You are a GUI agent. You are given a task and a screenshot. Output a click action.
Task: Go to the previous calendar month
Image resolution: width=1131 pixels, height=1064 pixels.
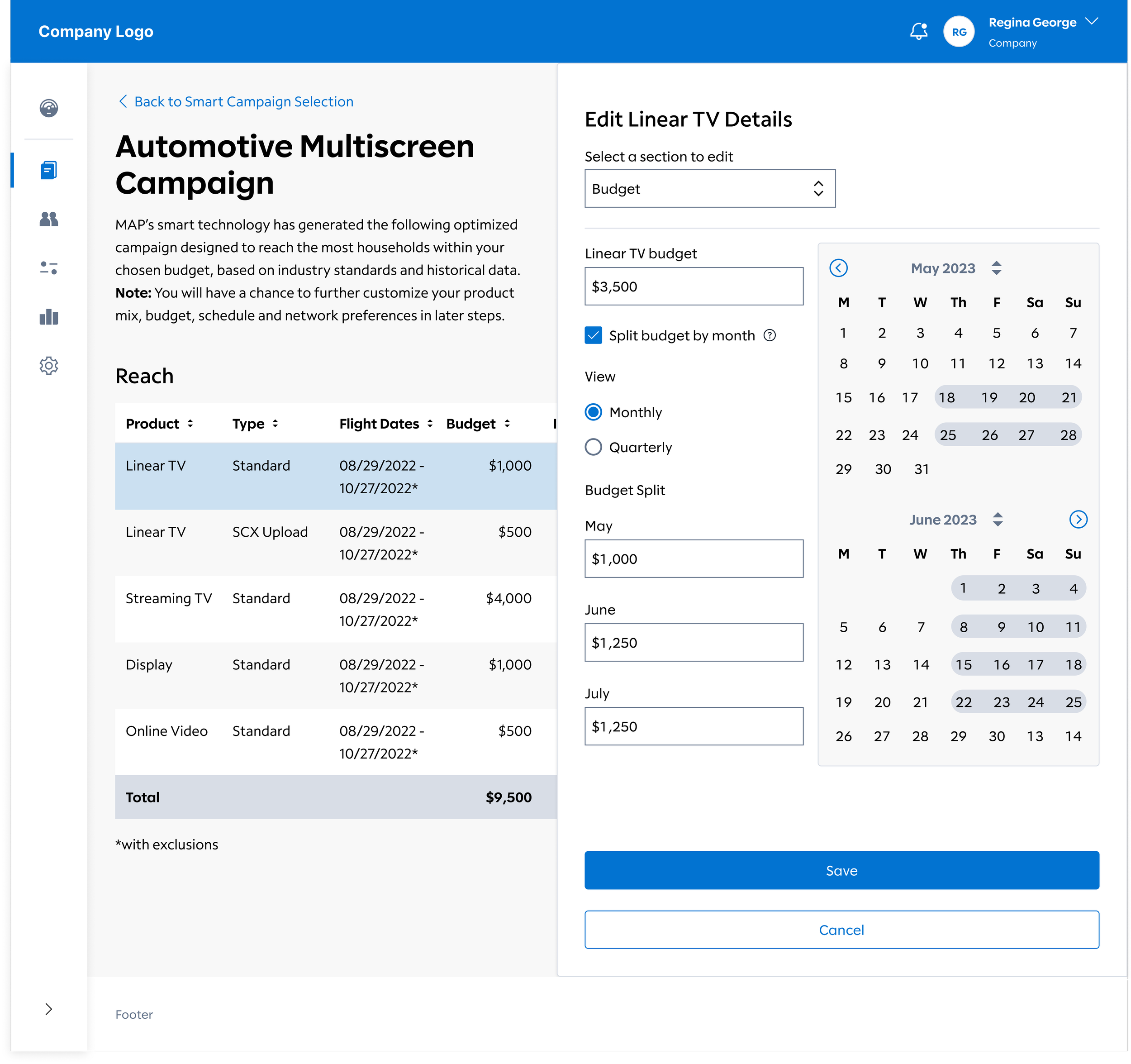click(x=838, y=268)
